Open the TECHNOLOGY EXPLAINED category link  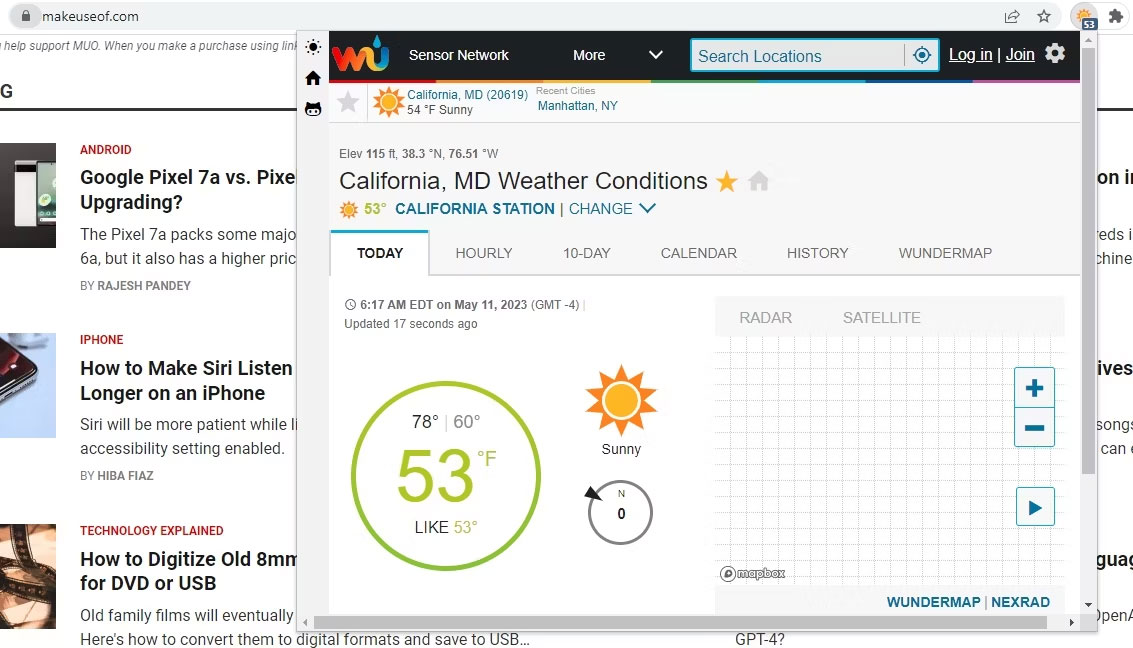pos(152,530)
